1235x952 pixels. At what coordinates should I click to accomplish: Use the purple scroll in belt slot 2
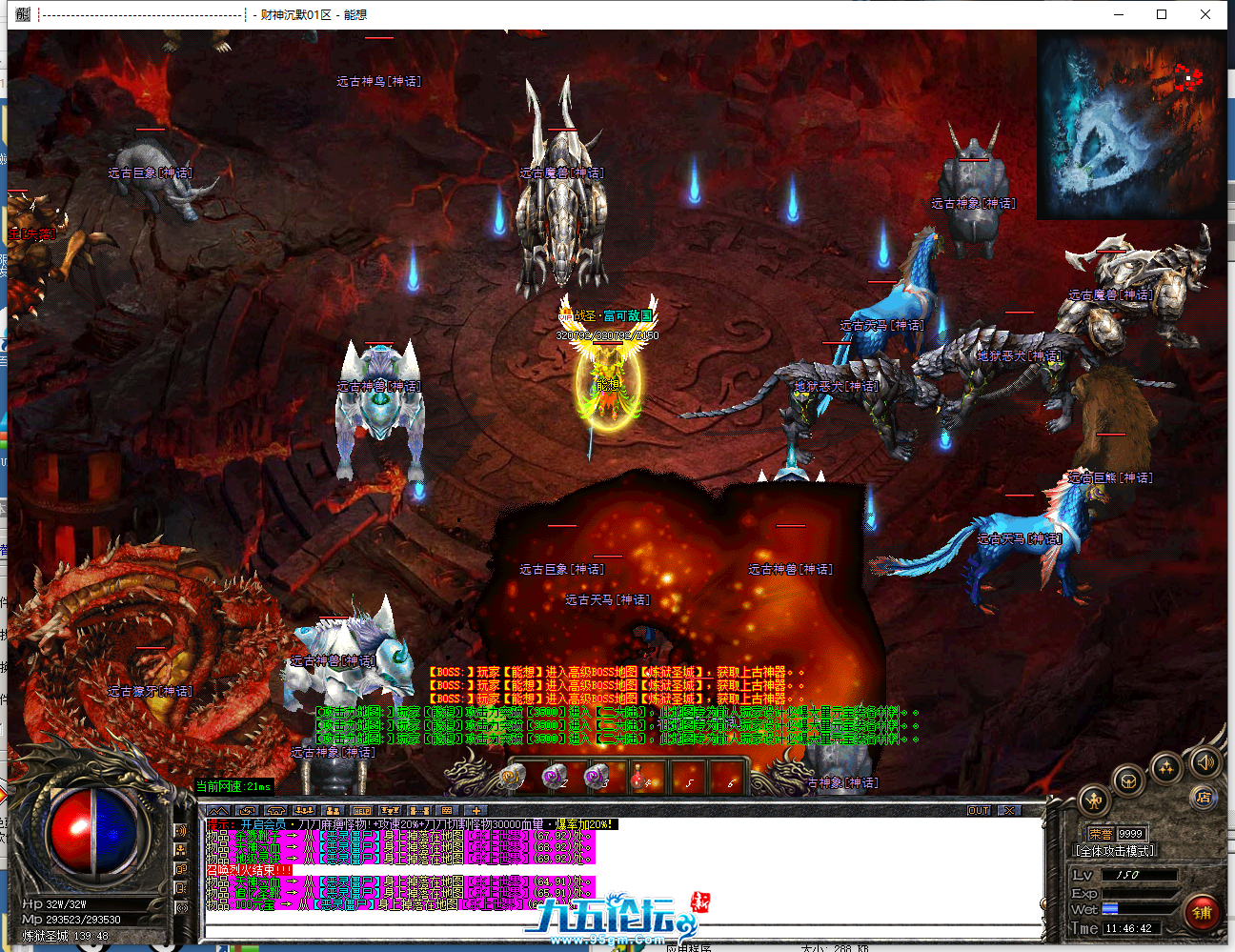(554, 777)
